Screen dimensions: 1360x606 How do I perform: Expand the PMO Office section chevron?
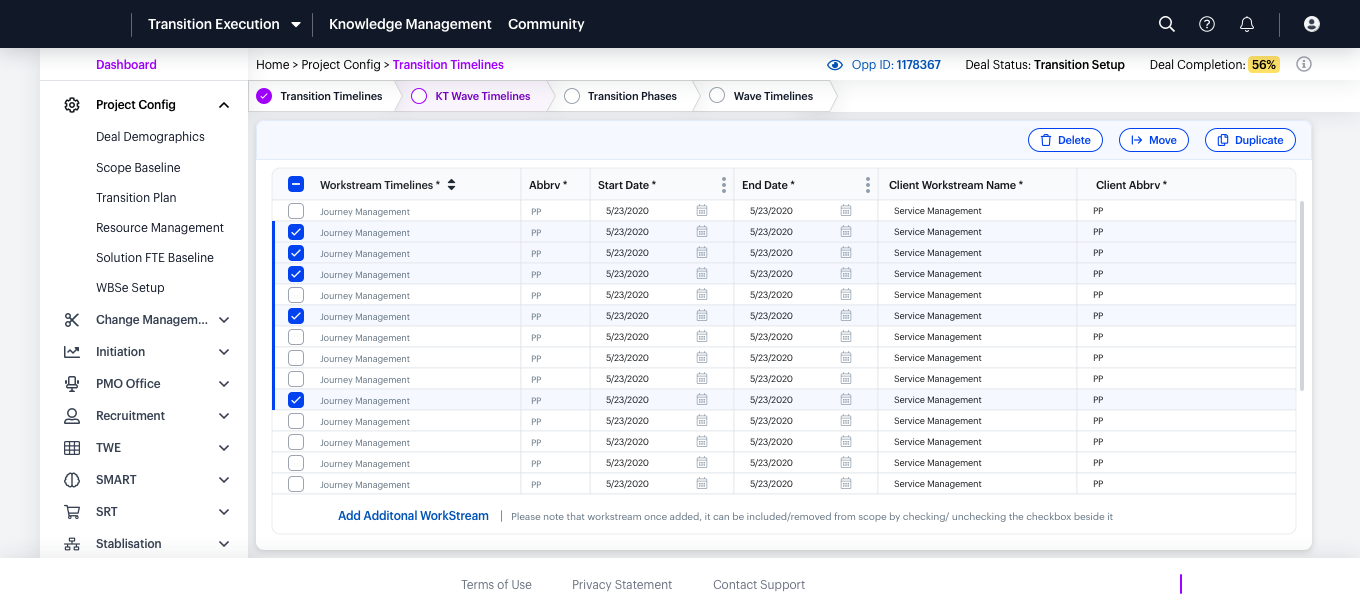pyautogui.click(x=224, y=384)
